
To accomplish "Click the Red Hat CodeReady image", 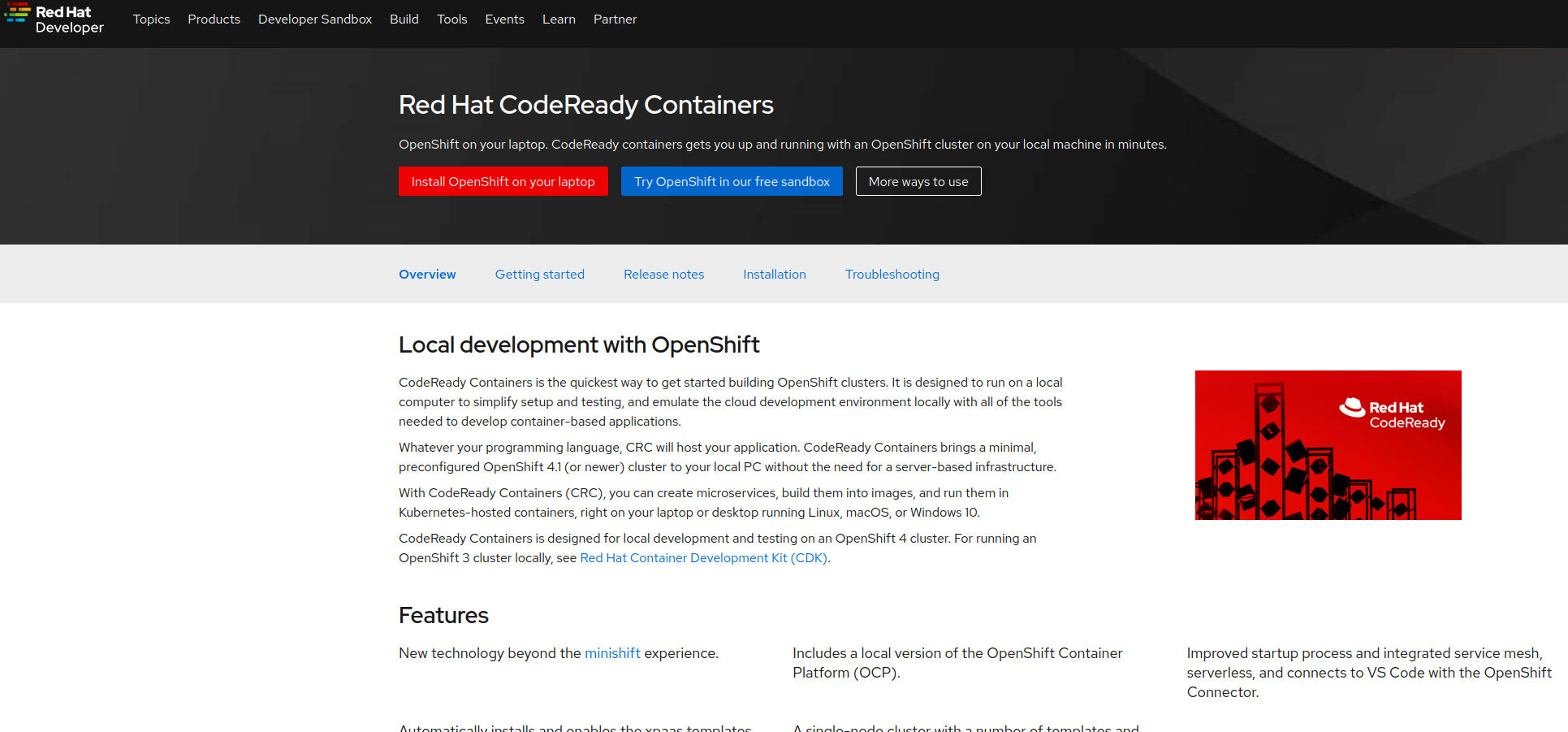I will [1328, 445].
